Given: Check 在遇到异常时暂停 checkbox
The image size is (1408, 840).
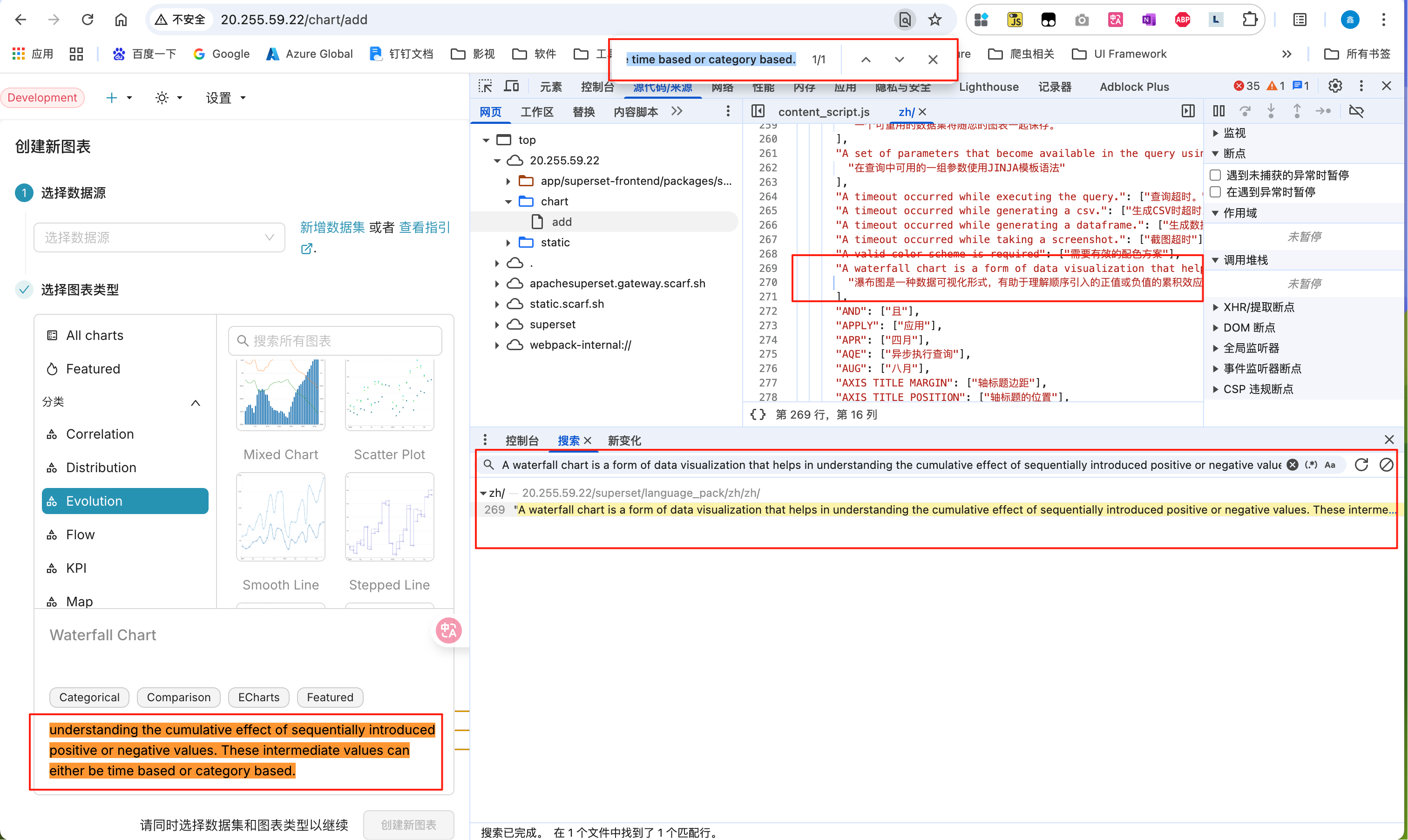Looking at the screenshot, I should point(1215,192).
